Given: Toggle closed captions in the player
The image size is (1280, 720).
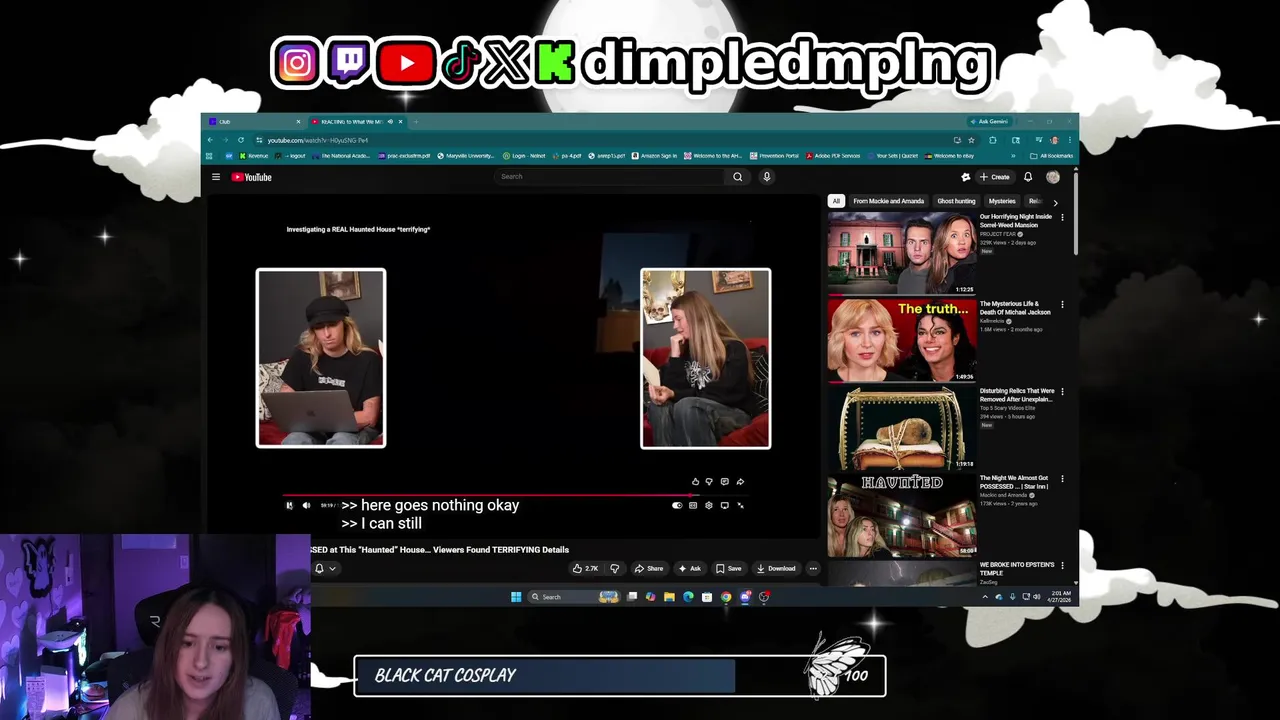Looking at the screenshot, I should (x=693, y=506).
